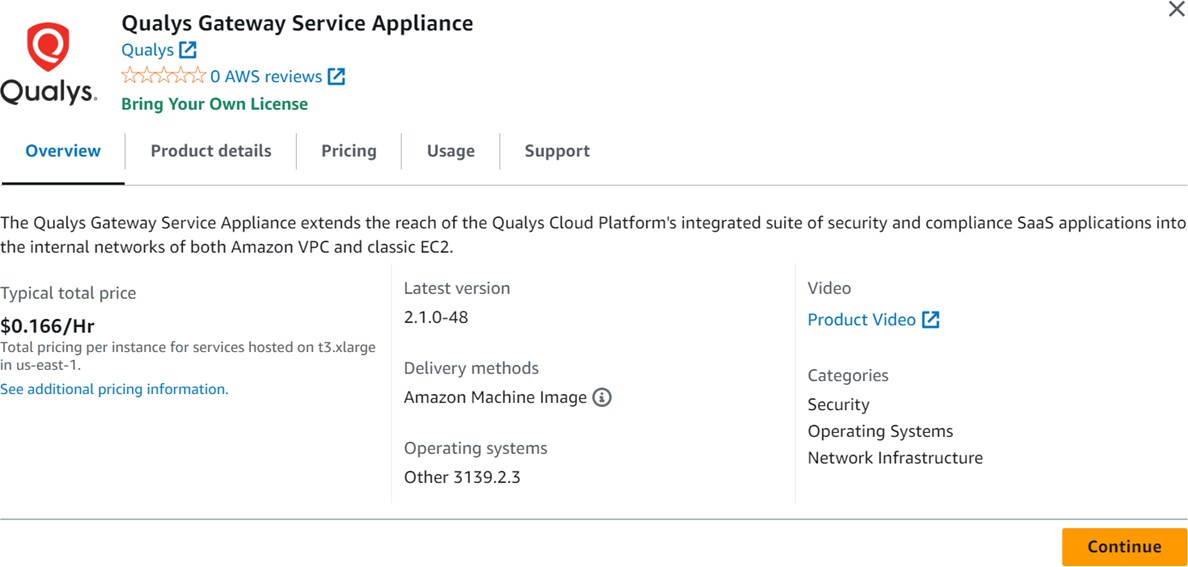Click the Bring Your Own License label
Screen dimensions: 1188x567
[214, 104]
